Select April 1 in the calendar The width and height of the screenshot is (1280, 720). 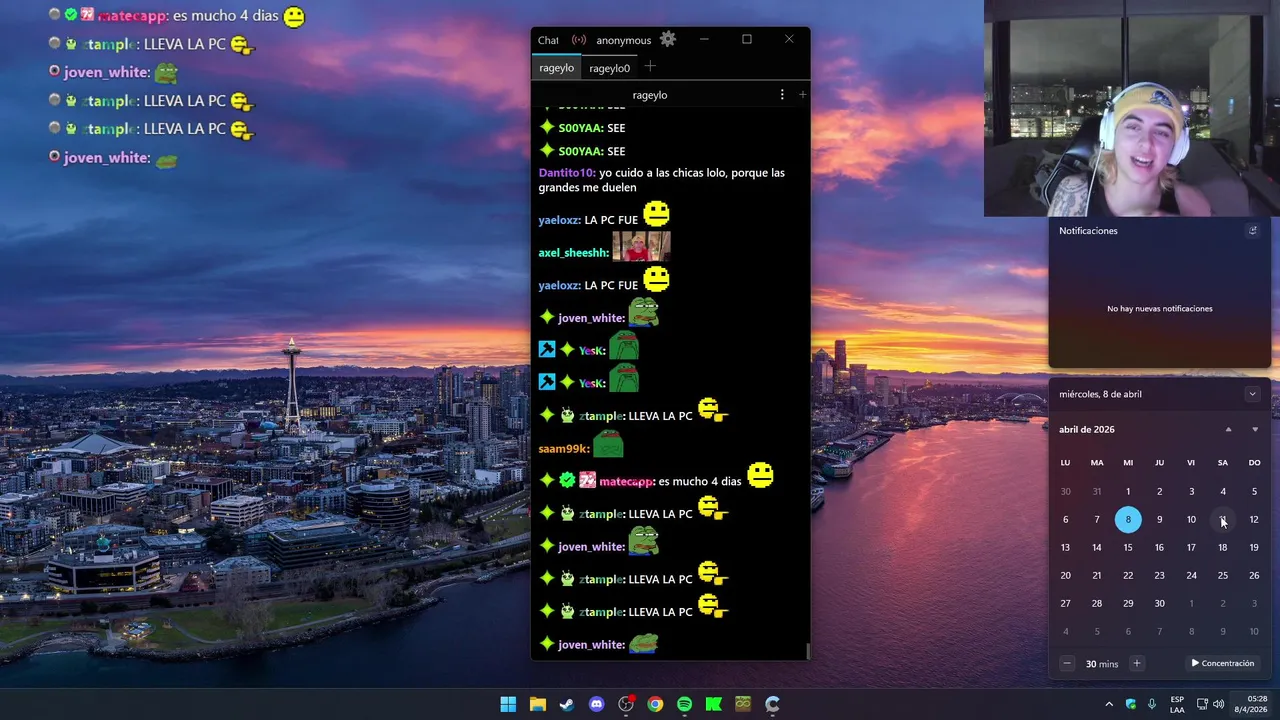[x=1128, y=491]
